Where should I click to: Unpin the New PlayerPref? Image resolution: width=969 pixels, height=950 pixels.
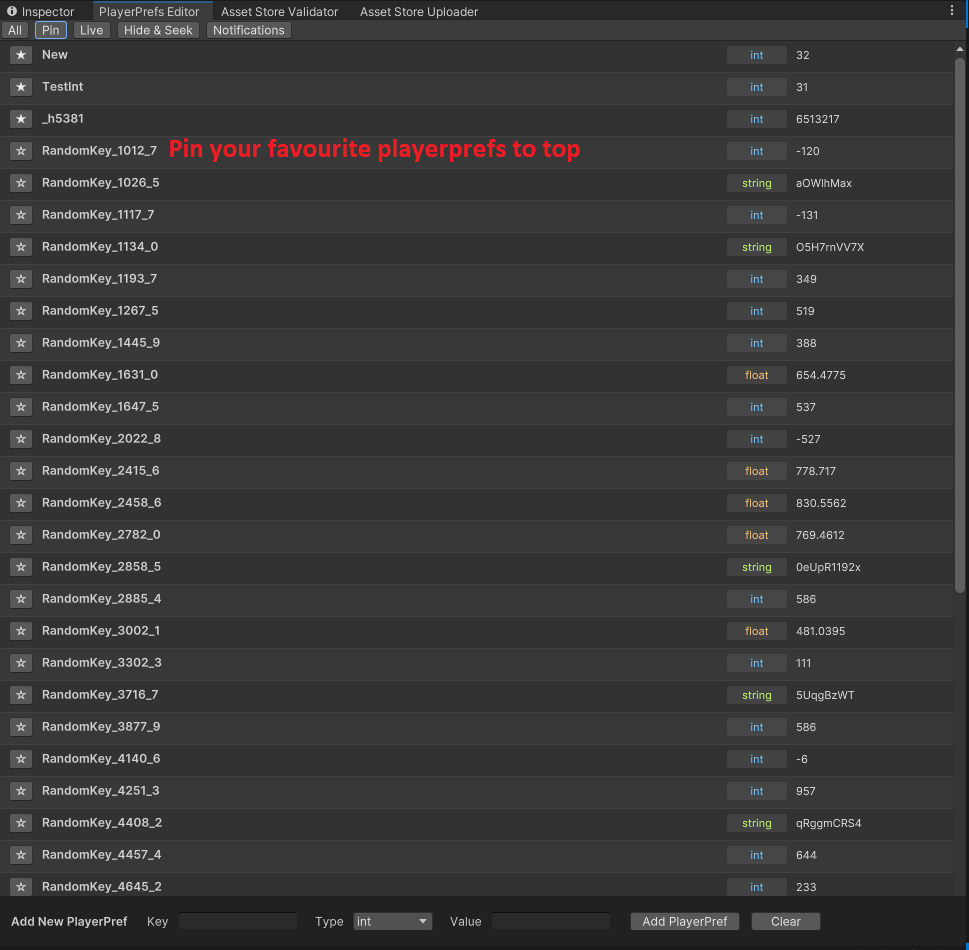click(20, 55)
